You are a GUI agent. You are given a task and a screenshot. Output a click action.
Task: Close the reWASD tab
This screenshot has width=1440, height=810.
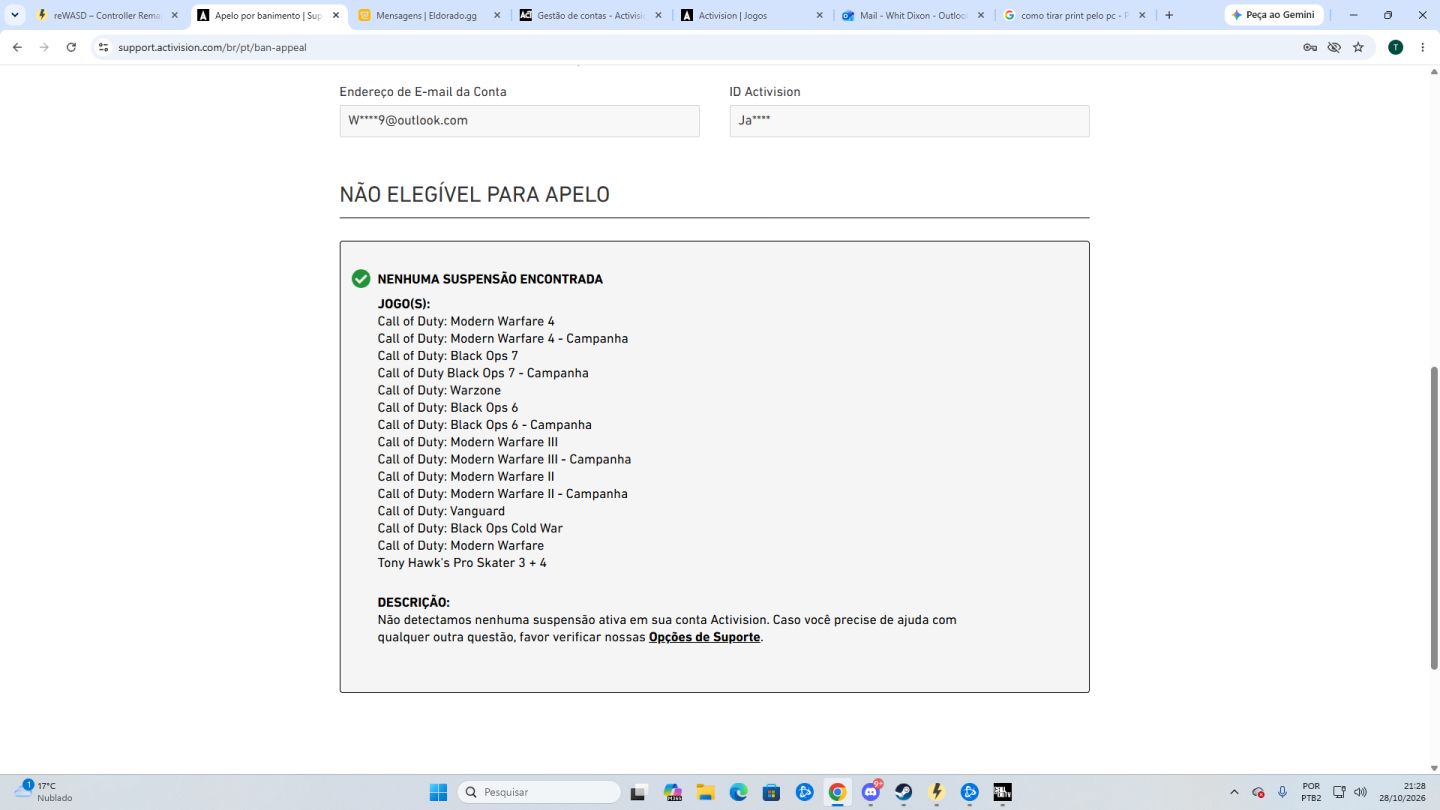[x=174, y=15]
